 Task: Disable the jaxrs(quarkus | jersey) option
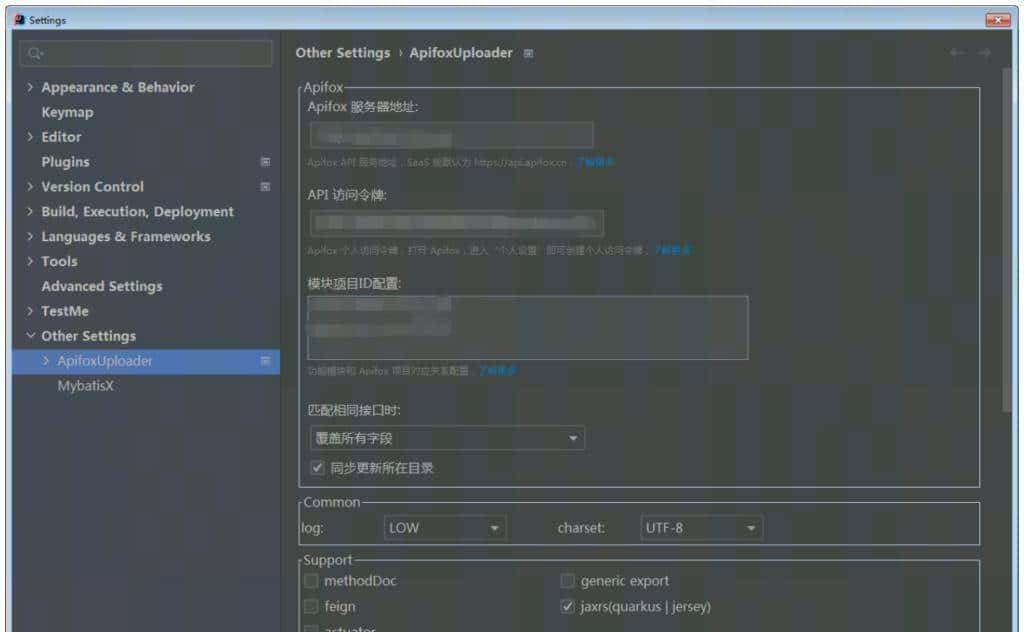point(567,606)
